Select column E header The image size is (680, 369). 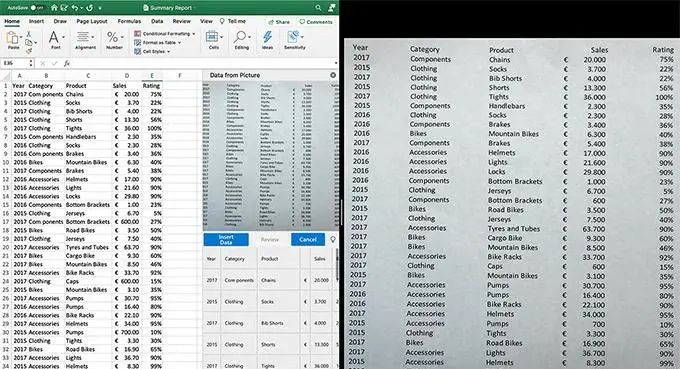tap(152, 75)
